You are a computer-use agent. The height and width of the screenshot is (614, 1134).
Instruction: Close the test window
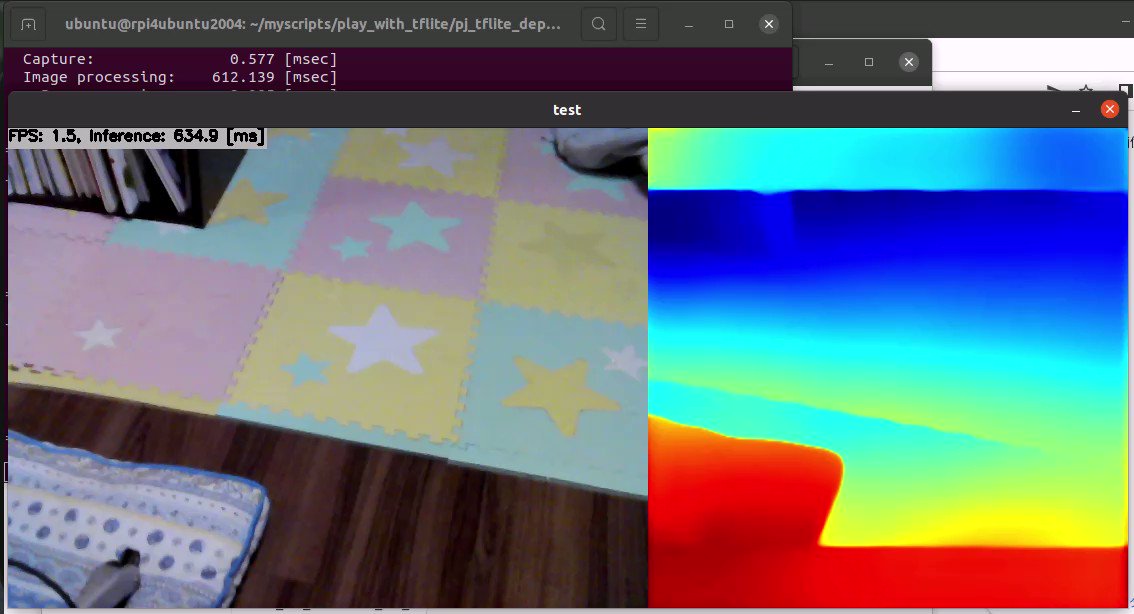coord(1109,109)
